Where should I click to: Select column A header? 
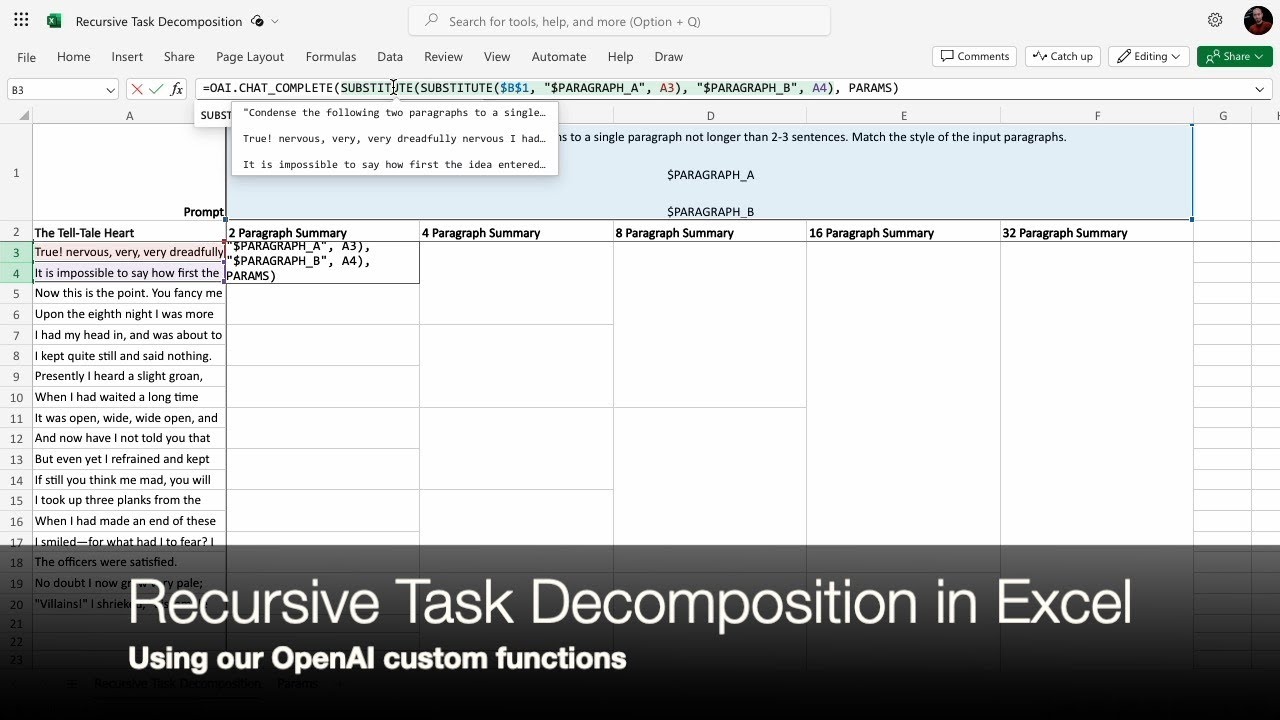tap(129, 116)
